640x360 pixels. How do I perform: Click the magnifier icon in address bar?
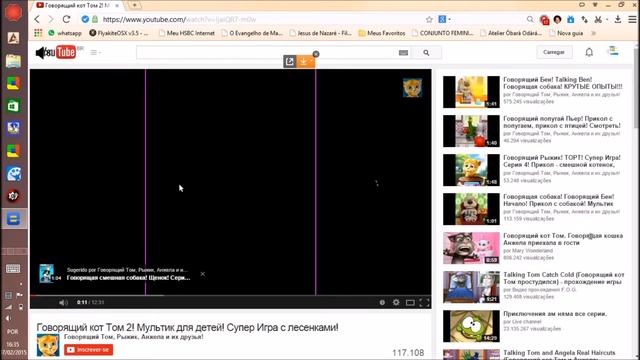point(530,19)
